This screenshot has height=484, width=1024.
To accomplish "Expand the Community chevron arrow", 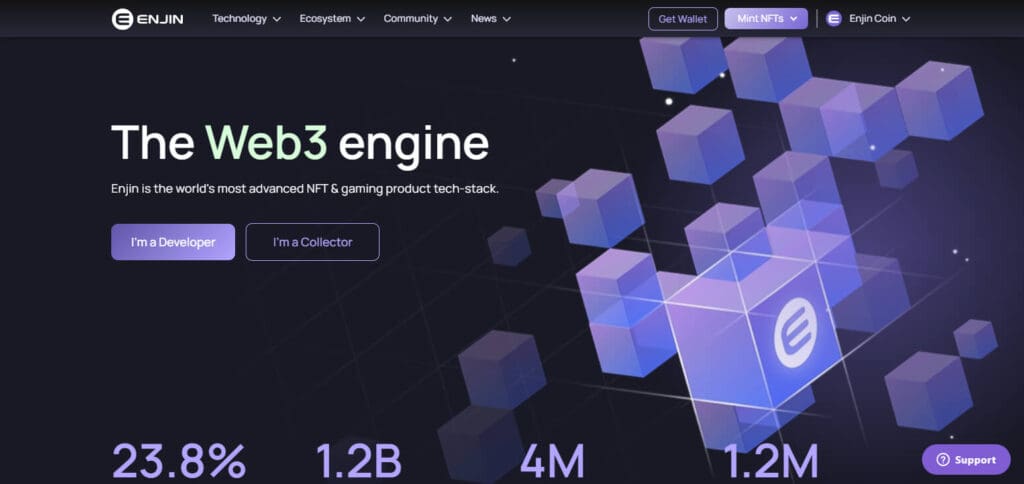I will point(447,20).
